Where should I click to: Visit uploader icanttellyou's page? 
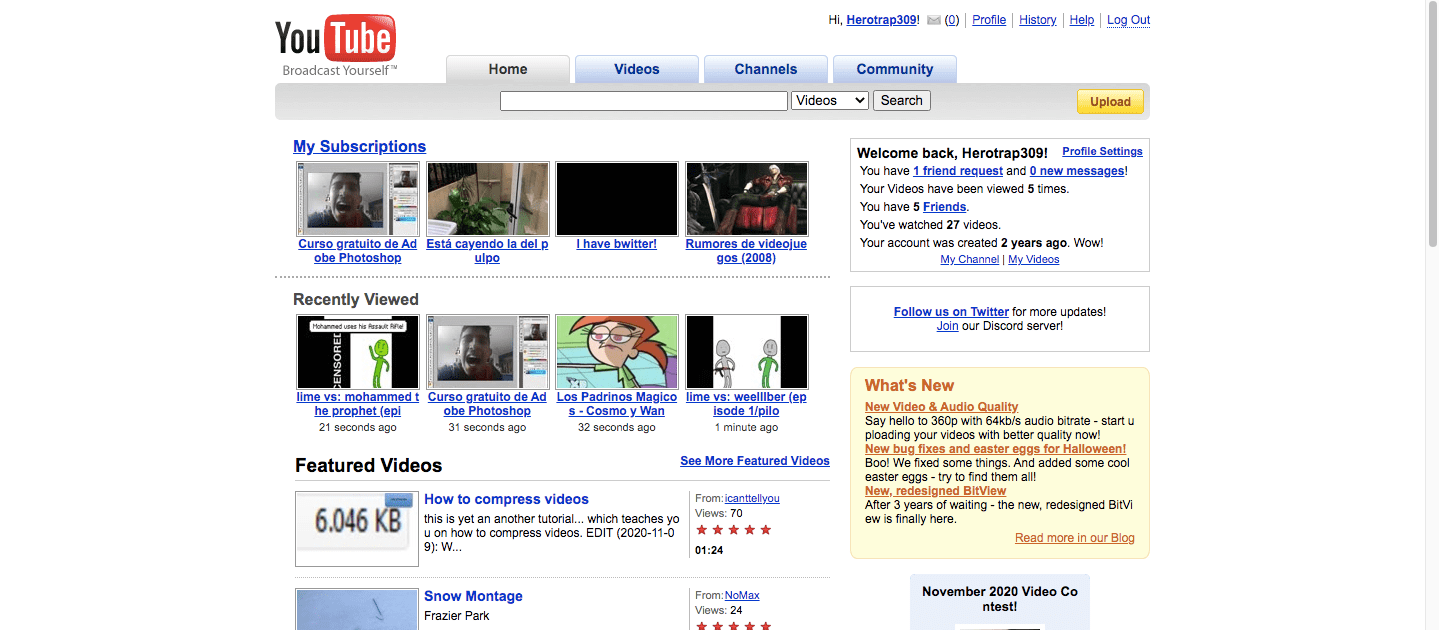click(x=751, y=498)
